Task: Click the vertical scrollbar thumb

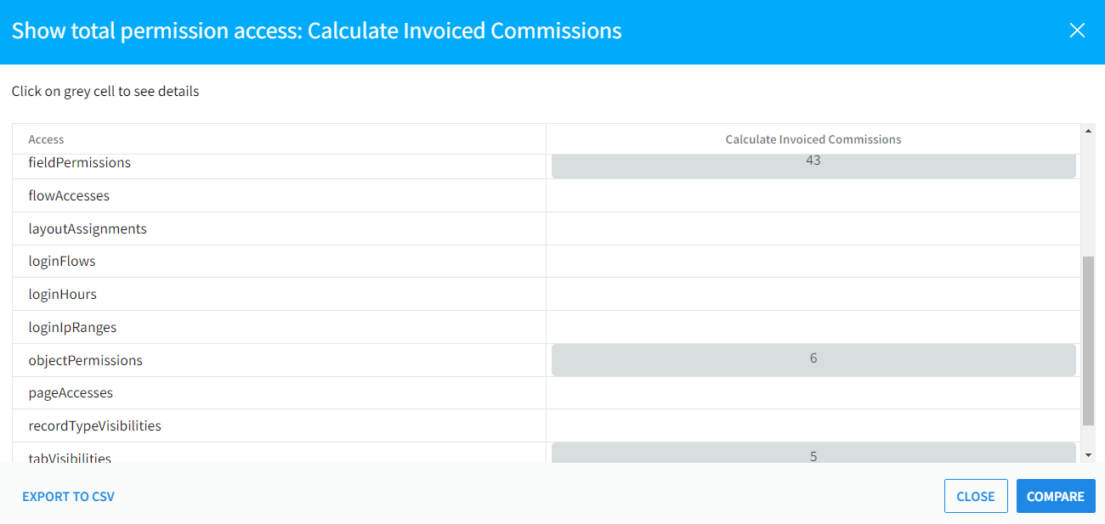Action: pyautogui.click(x=1088, y=340)
